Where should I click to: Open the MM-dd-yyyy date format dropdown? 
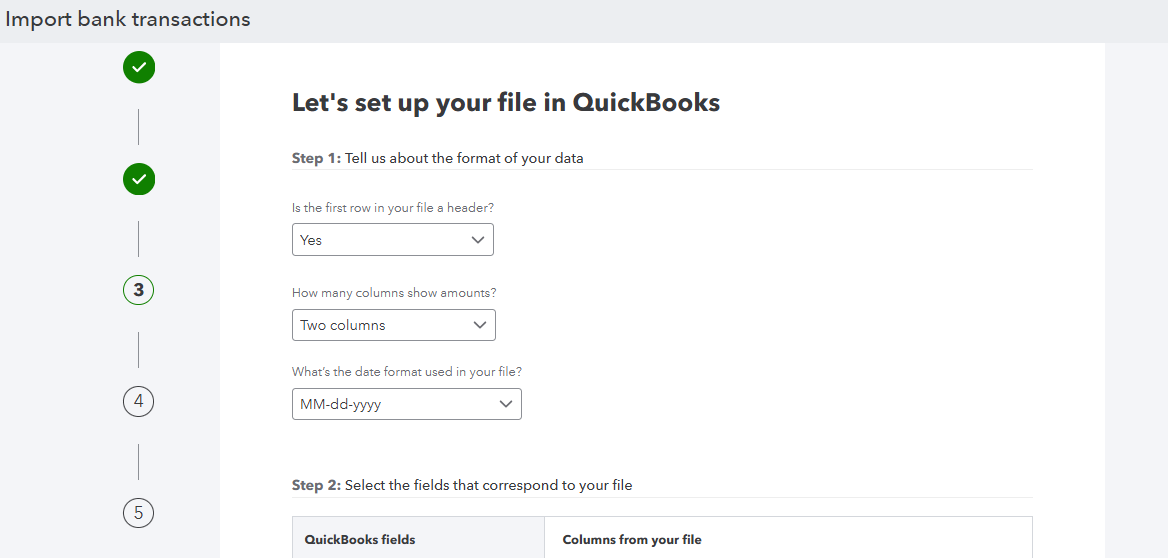[406, 404]
